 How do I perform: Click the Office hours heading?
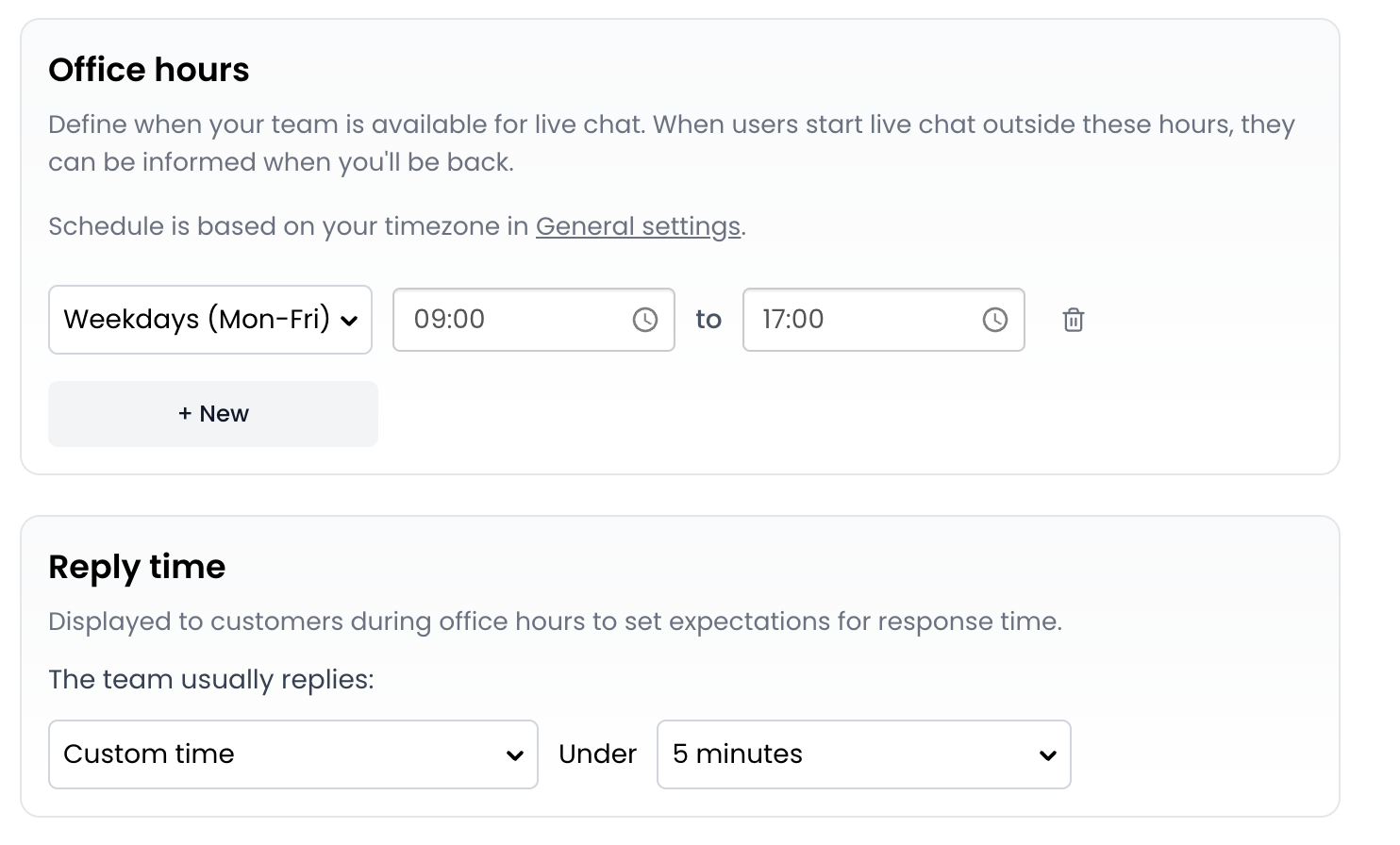click(149, 70)
